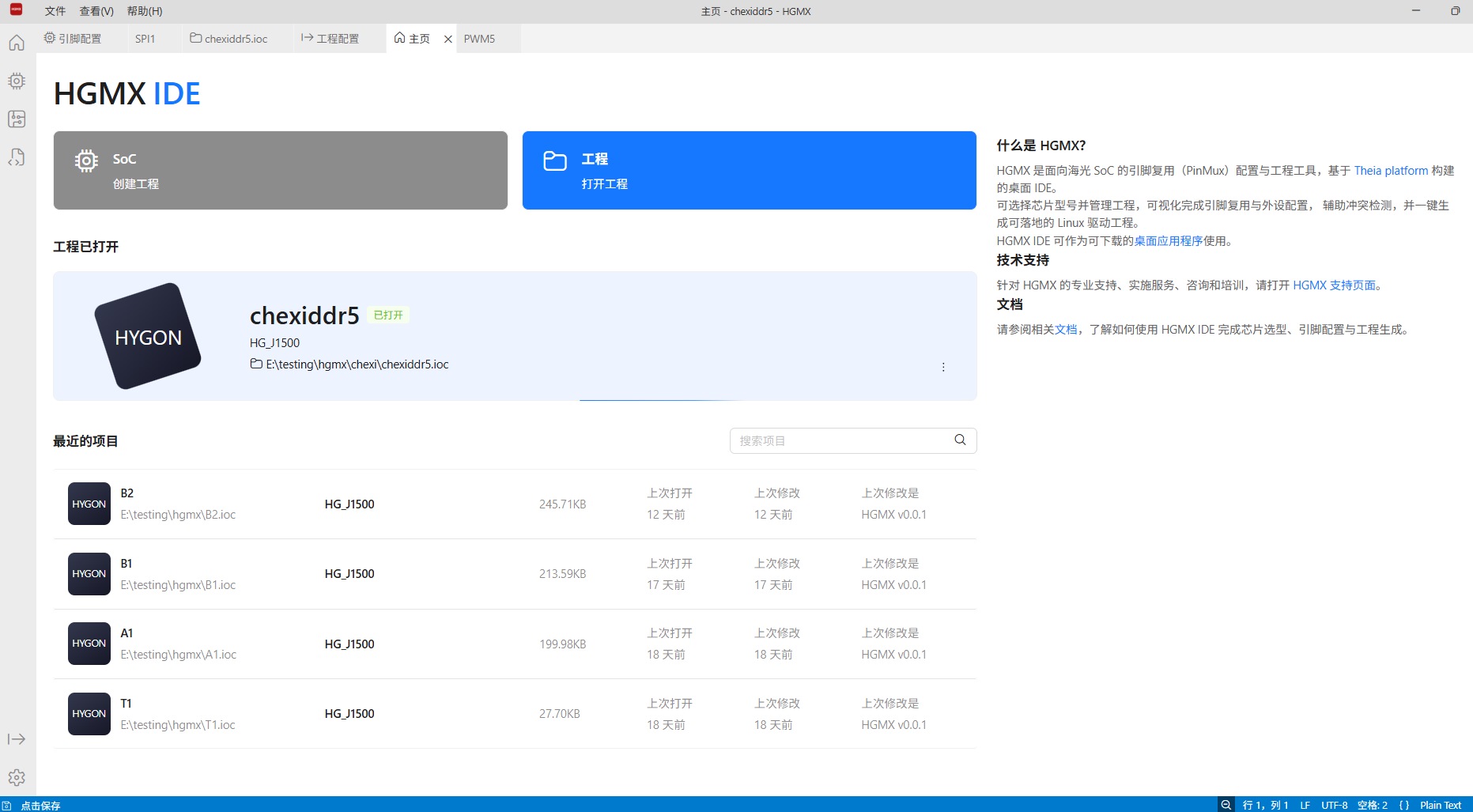Click Plain Text language mode
This screenshot has height=812, width=1473.
[x=1441, y=805]
